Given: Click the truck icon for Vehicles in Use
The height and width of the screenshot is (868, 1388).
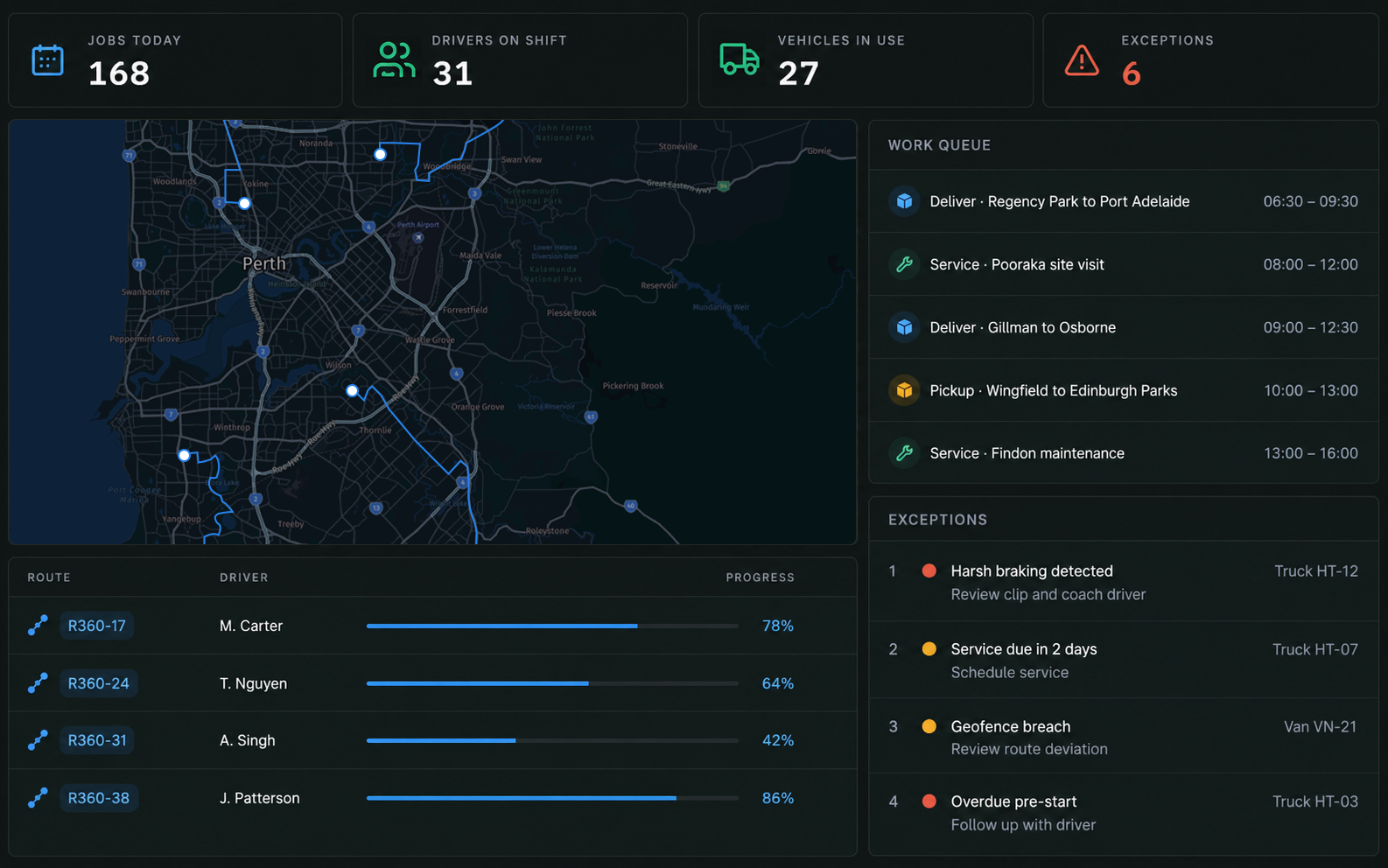Looking at the screenshot, I should pos(740,59).
